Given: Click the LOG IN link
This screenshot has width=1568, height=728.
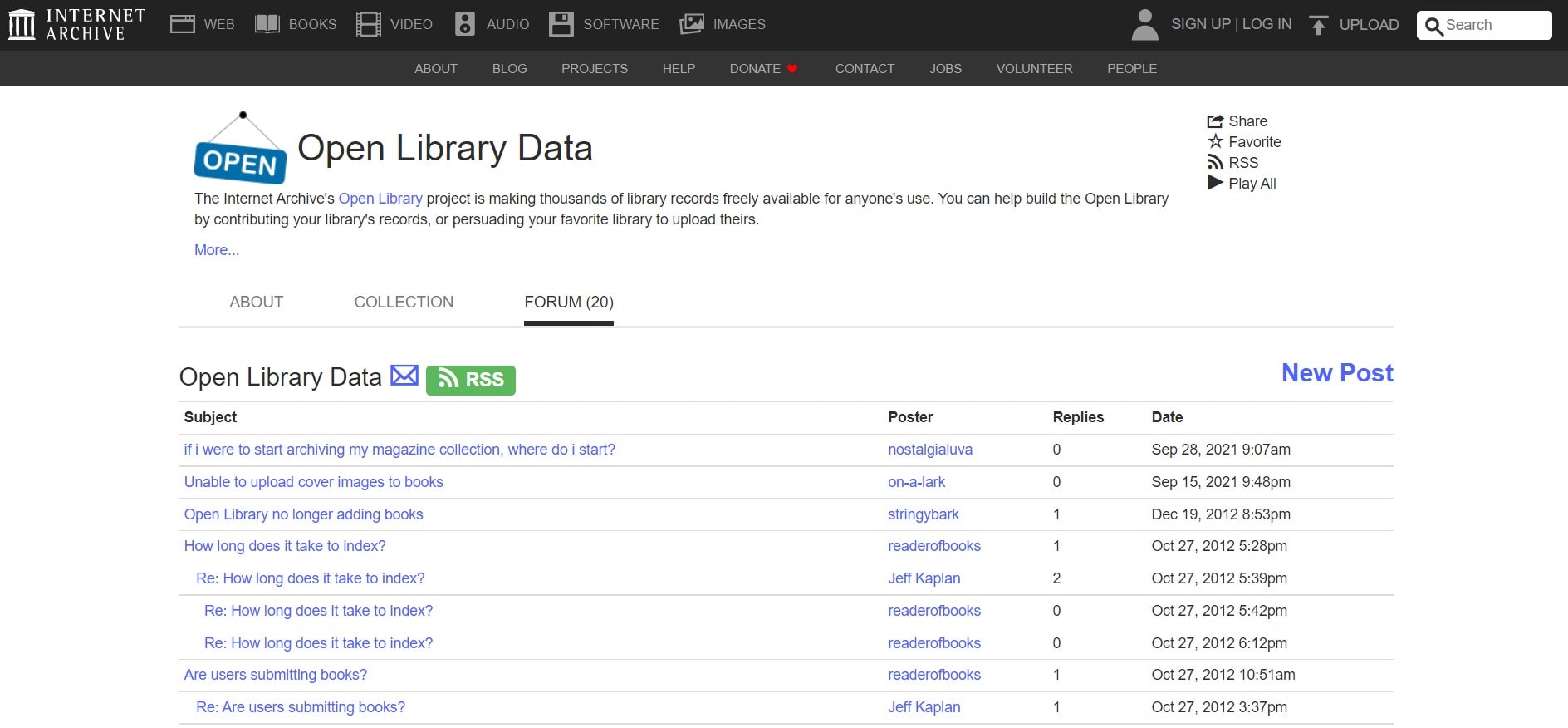Looking at the screenshot, I should [1267, 24].
